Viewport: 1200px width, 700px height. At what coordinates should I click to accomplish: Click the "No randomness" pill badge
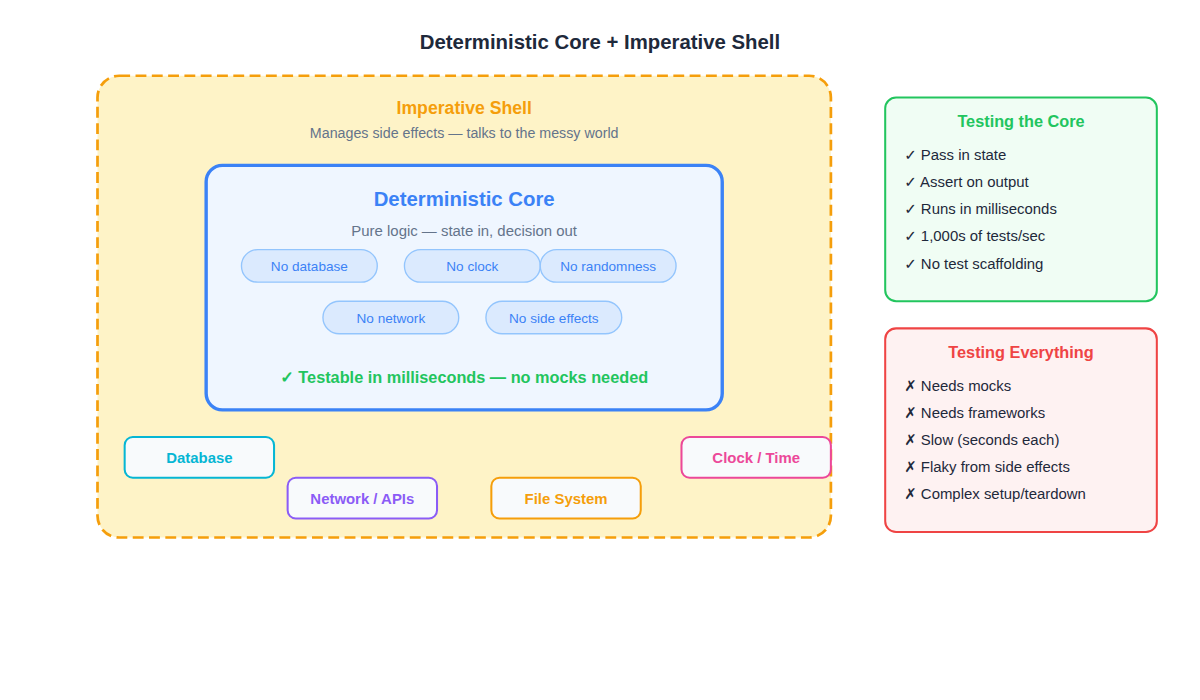pyautogui.click(x=608, y=266)
